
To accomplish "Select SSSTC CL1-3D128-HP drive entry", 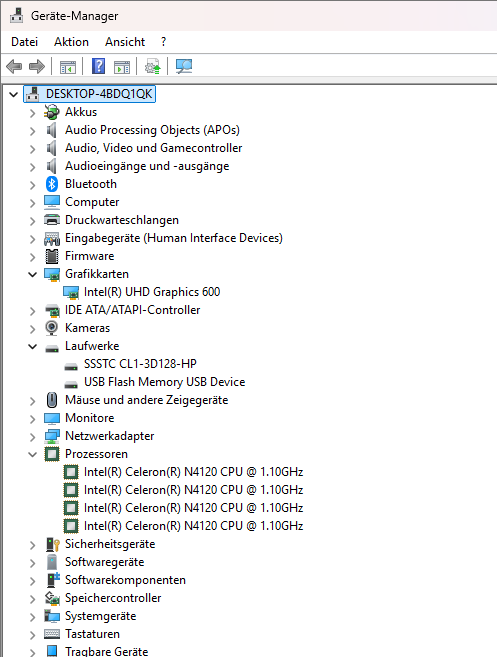I will (140, 364).
